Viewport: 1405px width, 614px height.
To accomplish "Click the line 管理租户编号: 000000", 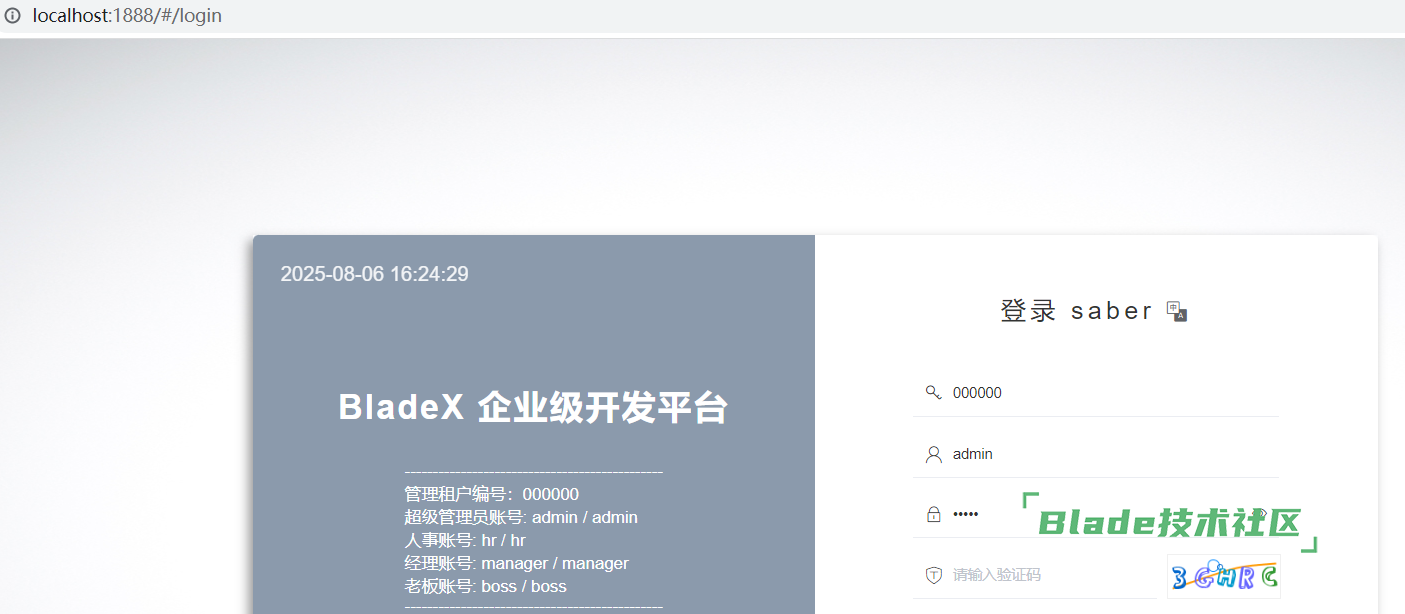I will pos(492,494).
